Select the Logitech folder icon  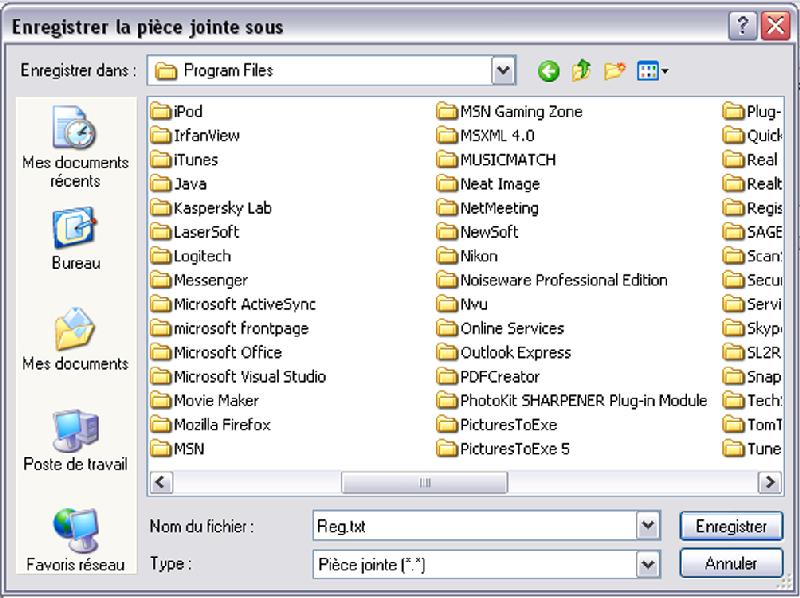[x=160, y=256]
